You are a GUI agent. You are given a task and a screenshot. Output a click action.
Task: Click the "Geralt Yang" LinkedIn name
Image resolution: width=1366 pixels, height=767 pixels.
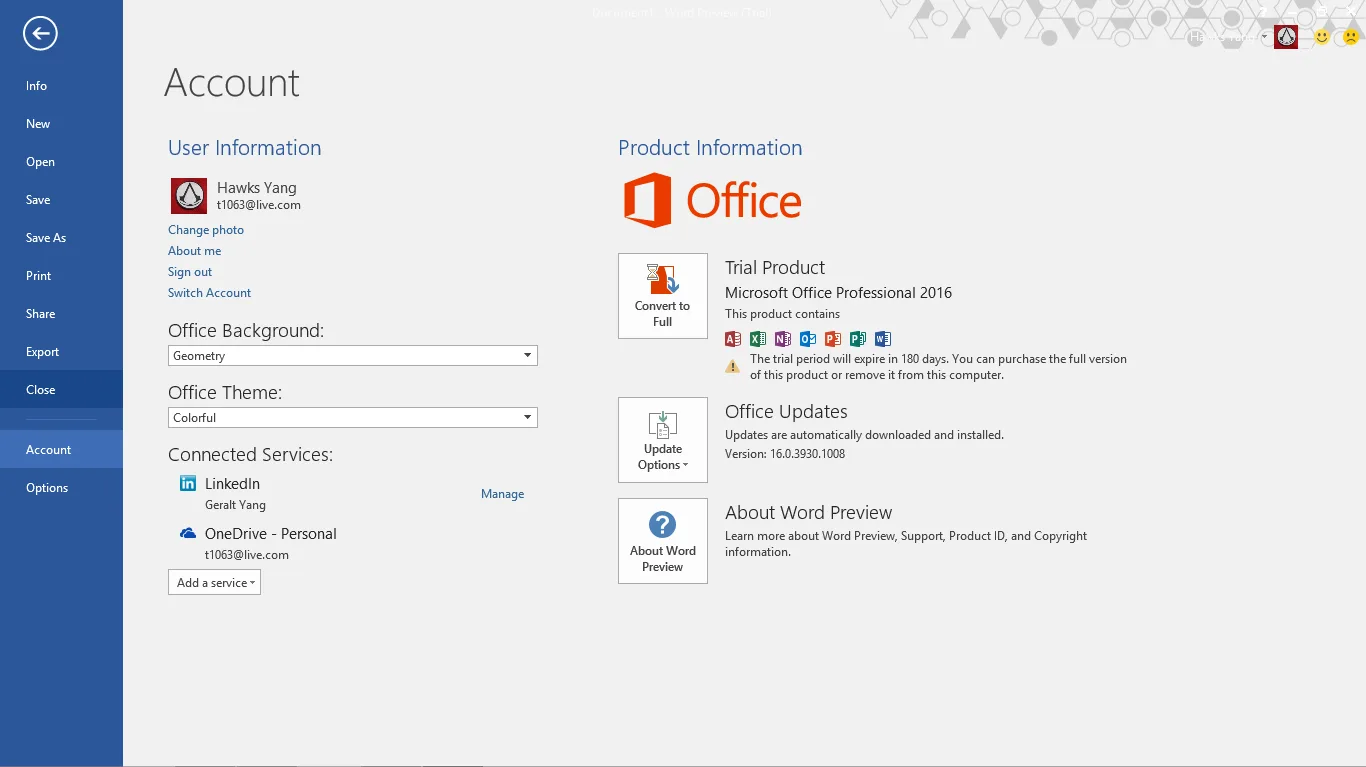click(235, 505)
